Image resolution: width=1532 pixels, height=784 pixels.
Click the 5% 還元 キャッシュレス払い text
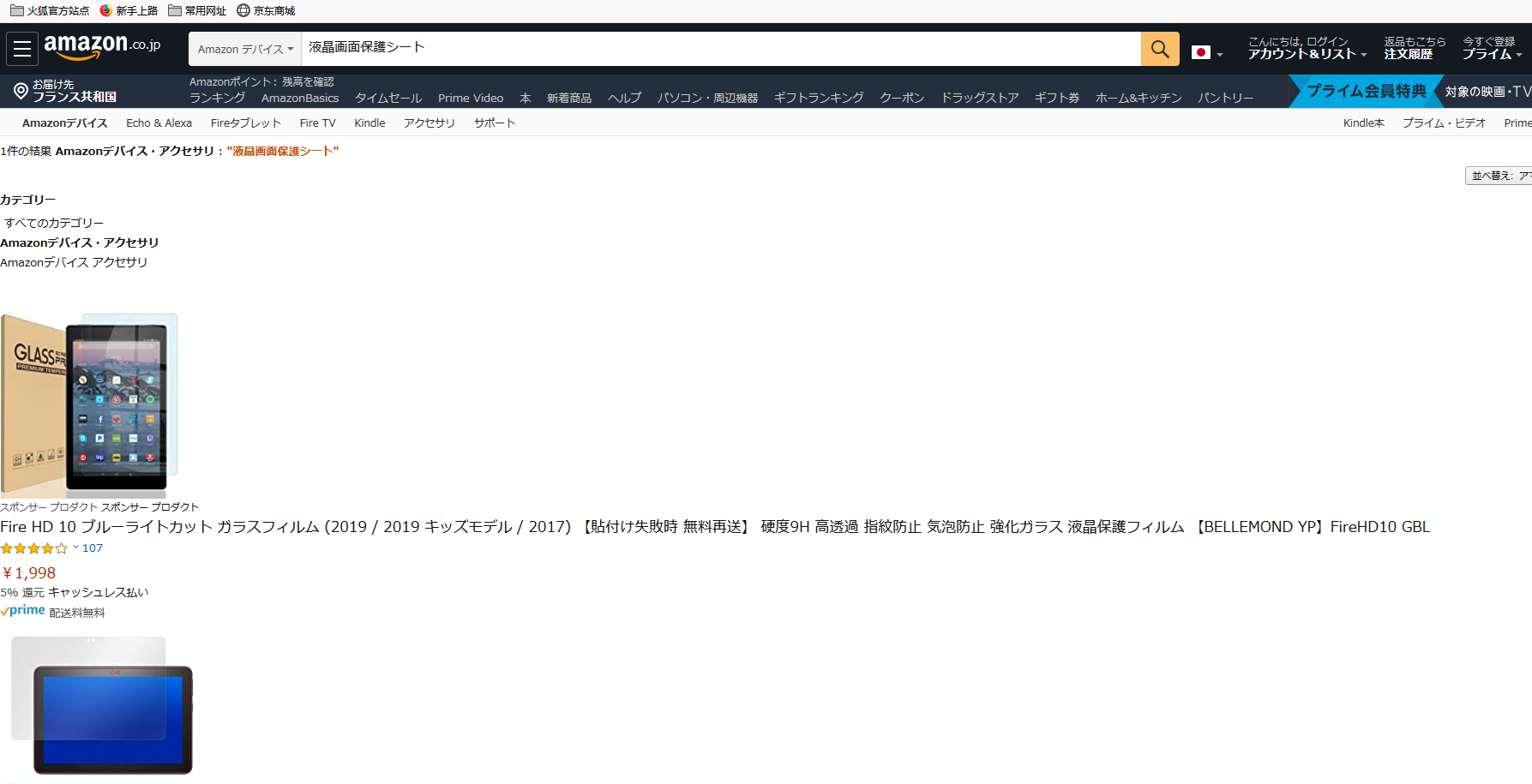coord(75,592)
